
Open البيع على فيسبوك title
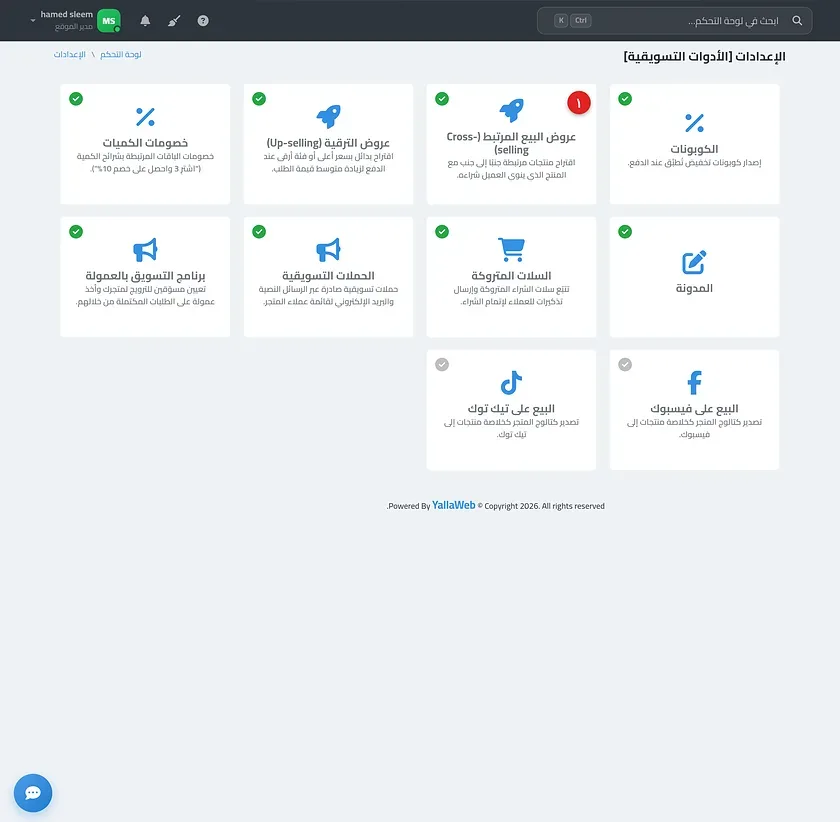point(694,409)
